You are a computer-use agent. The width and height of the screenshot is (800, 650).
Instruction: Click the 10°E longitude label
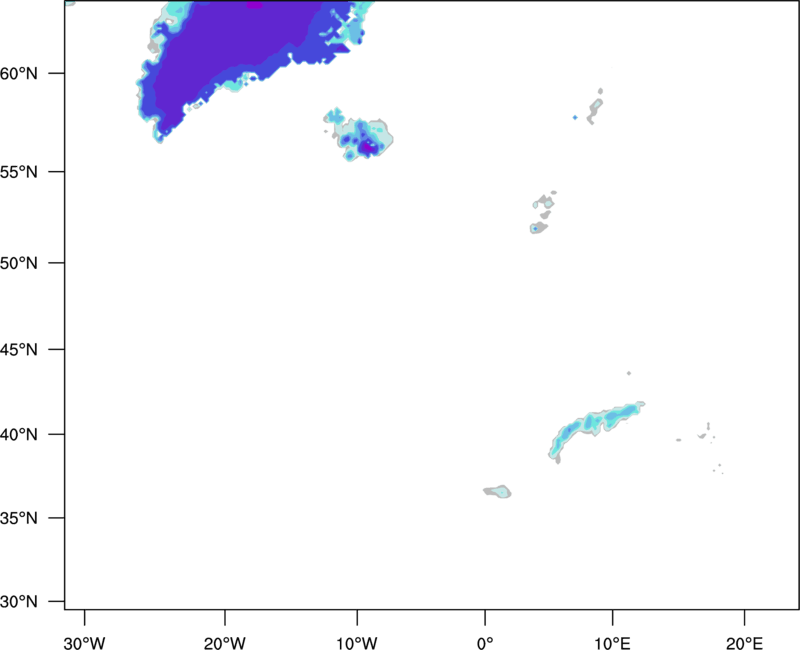pyautogui.click(x=612, y=643)
